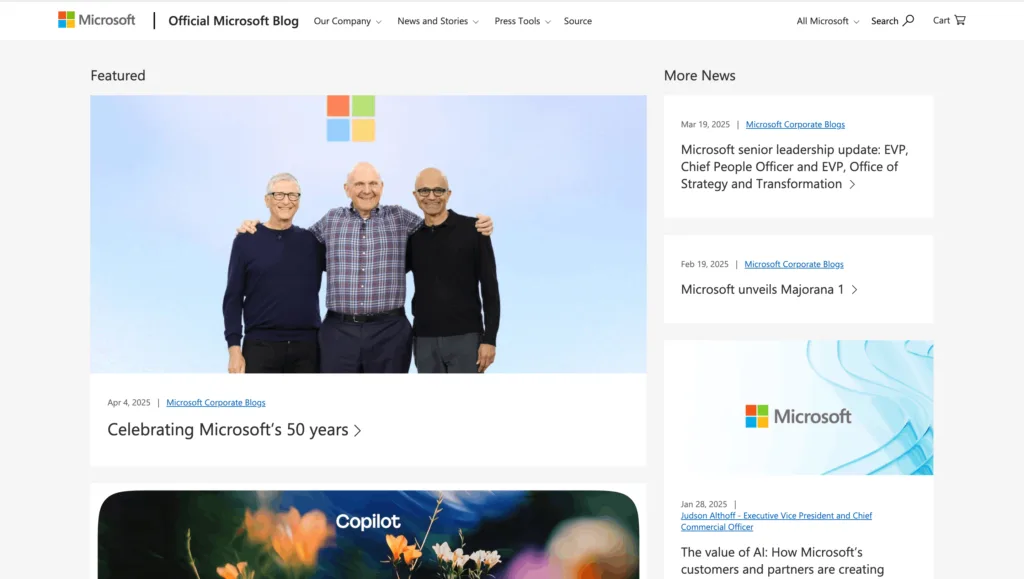Expand the Press Tools menu

pyautogui.click(x=522, y=21)
